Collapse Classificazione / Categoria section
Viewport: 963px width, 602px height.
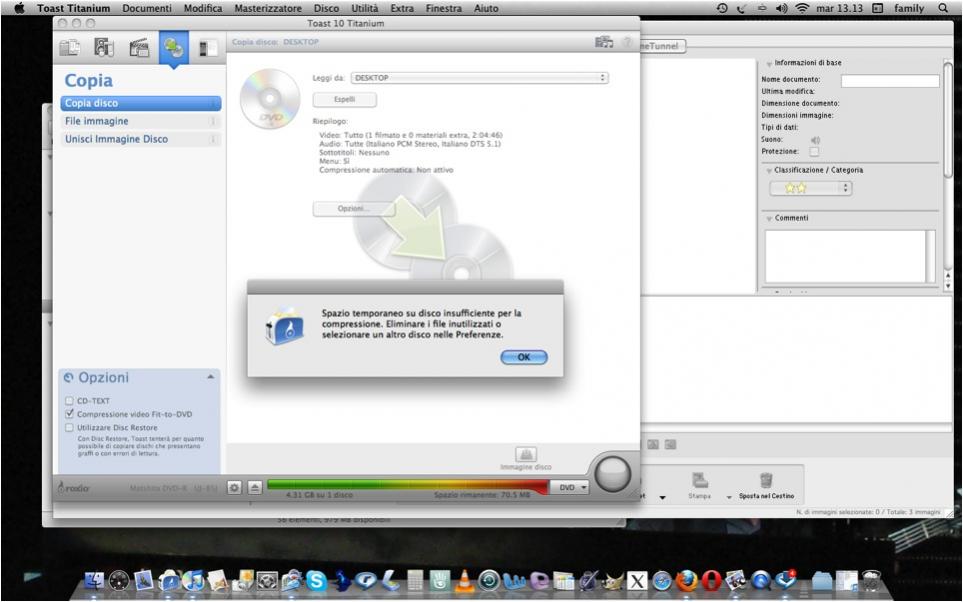pos(769,171)
